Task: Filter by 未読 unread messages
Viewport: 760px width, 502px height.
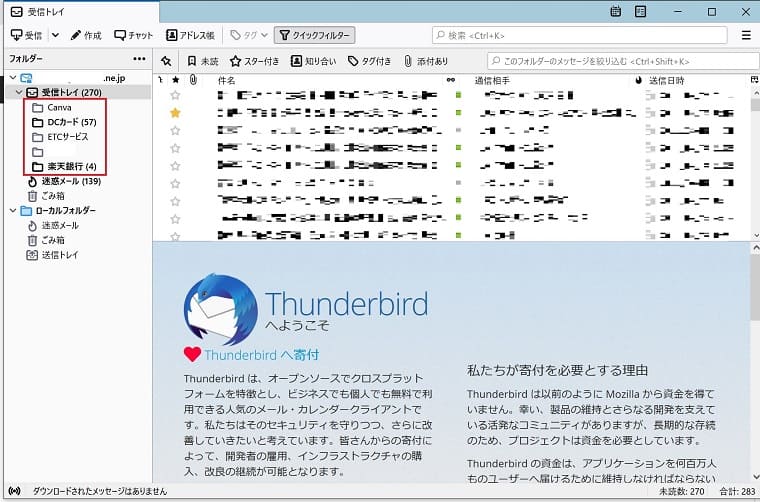Action: [203, 61]
